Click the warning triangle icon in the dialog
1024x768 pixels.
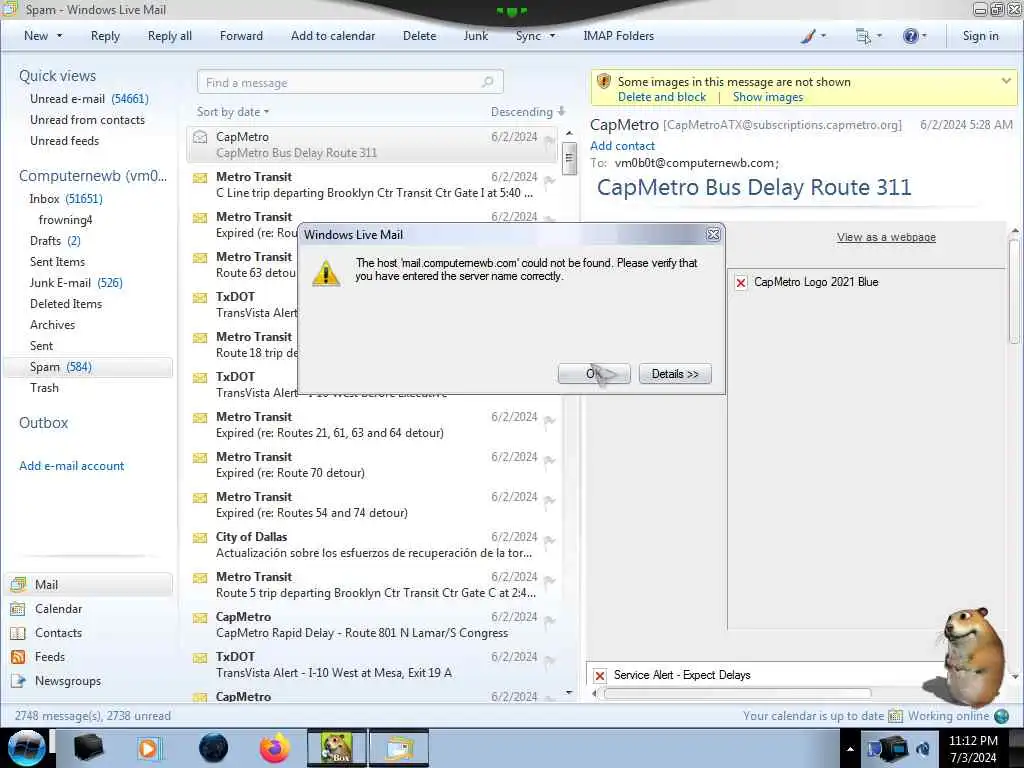tap(325, 273)
